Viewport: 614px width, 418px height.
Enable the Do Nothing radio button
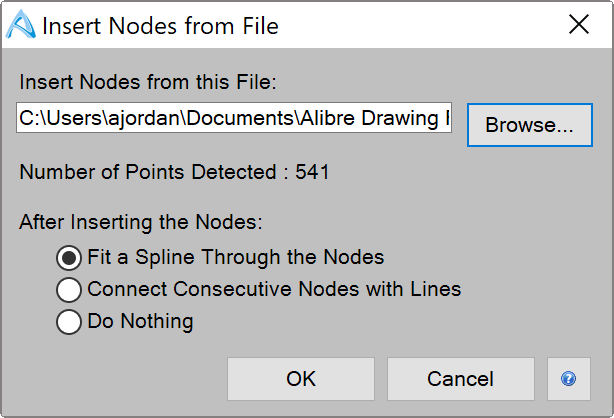pos(69,322)
